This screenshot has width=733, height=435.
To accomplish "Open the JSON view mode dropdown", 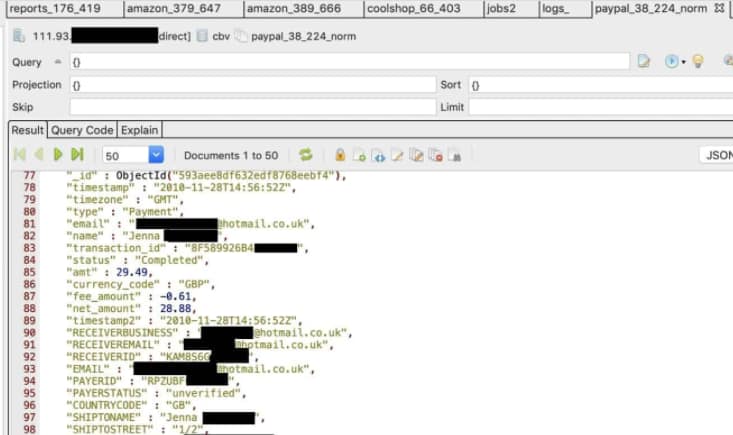I will pos(716,155).
